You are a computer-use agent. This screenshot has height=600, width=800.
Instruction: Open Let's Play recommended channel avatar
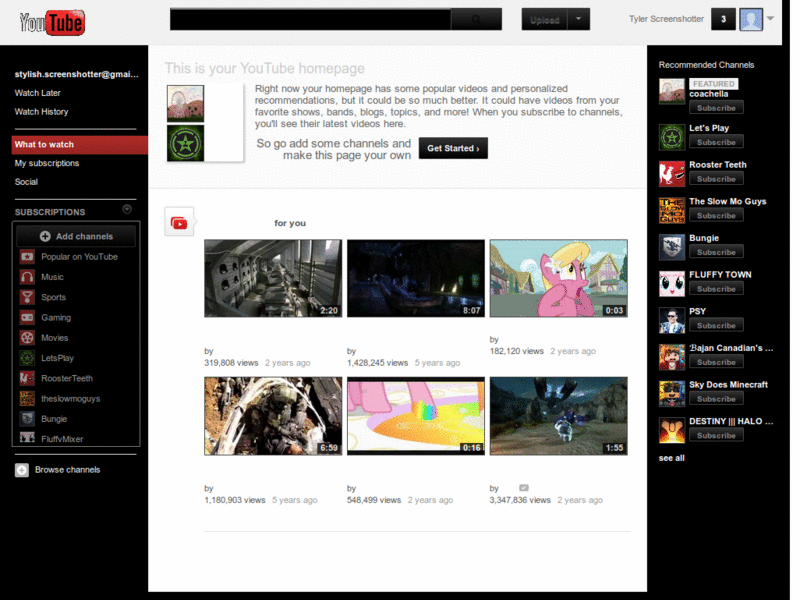click(x=671, y=137)
